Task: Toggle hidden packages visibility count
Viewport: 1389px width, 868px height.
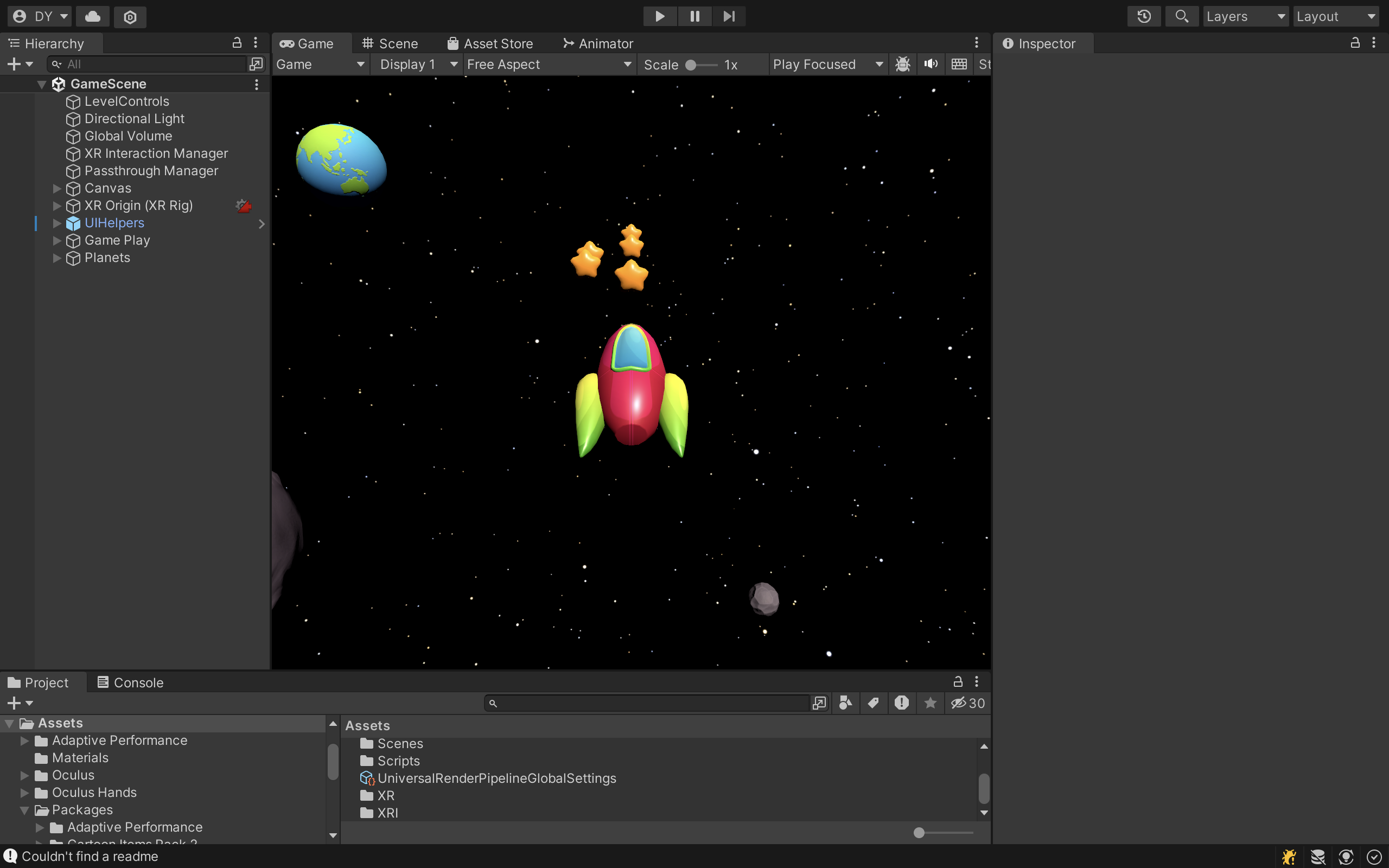Action: click(x=968, y=703)
